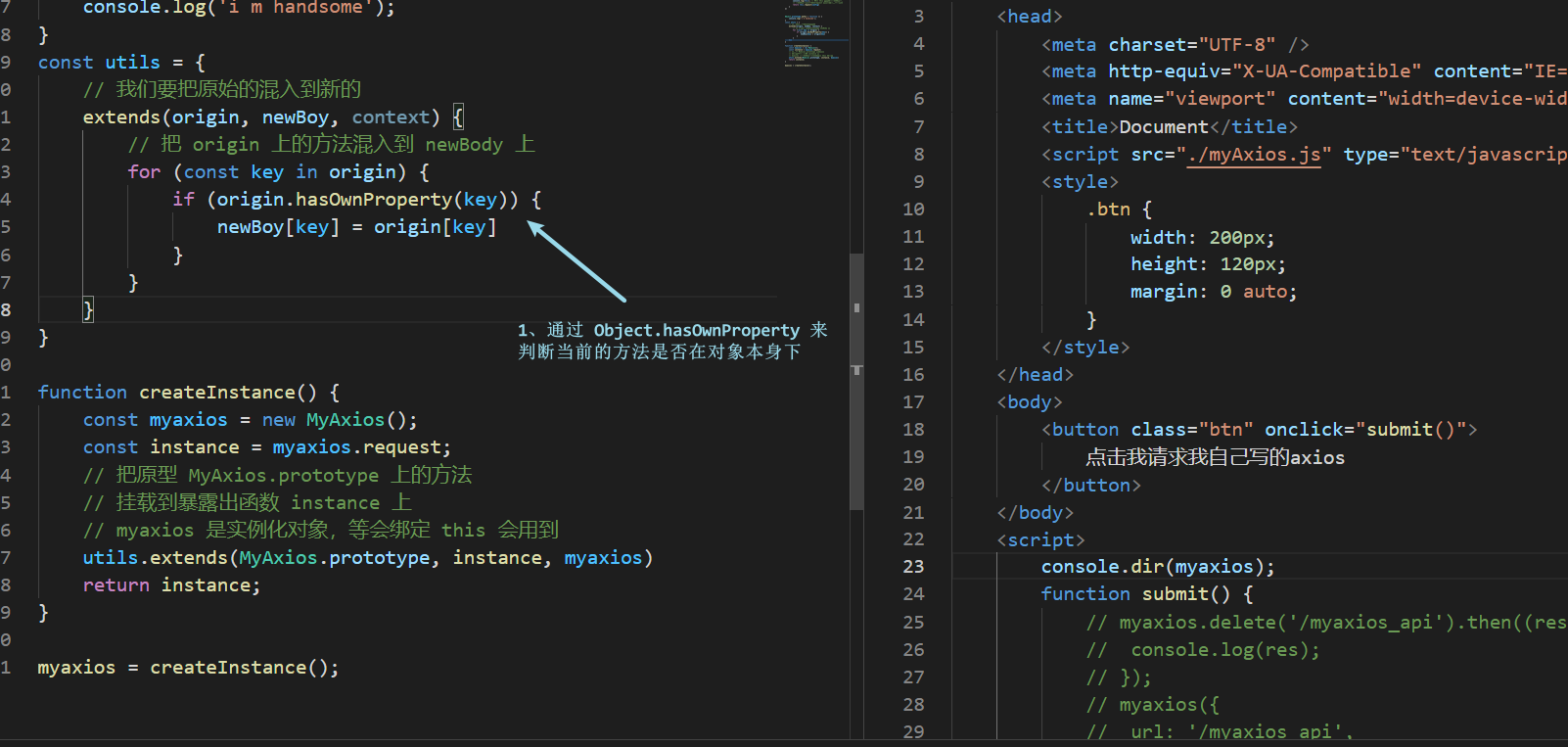Click the left editor's vertical scrollbar thumb
This screenshot has width=1568, height=747.
(x=856, y=382)
